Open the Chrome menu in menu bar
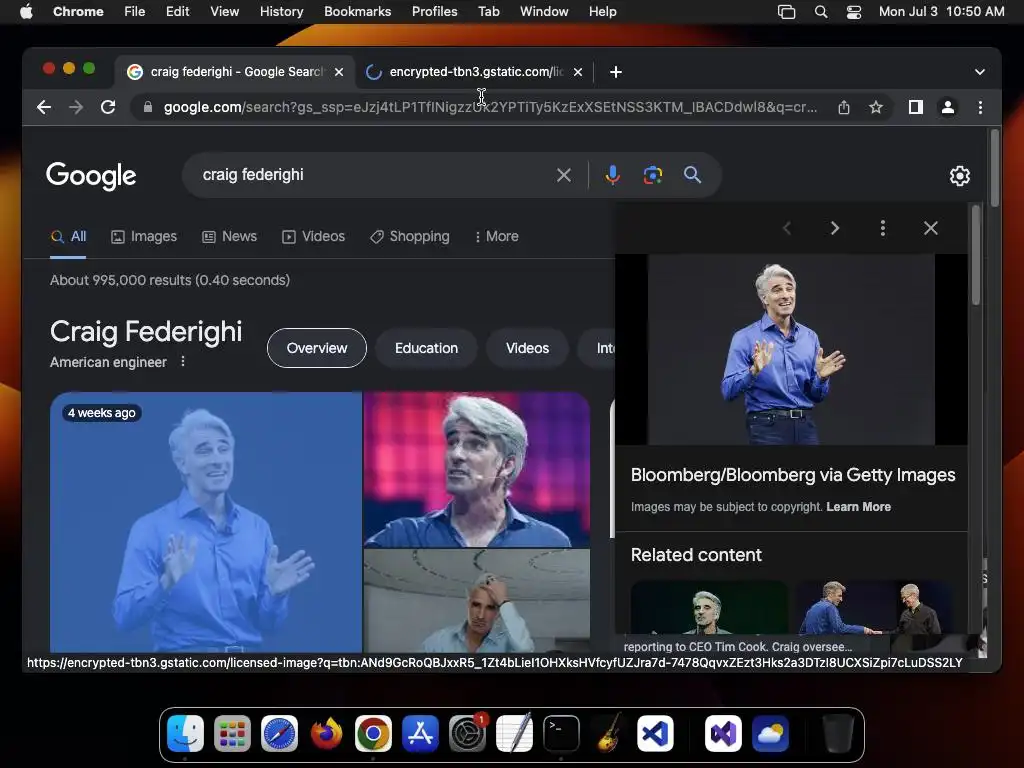 (x=78, y=11)
